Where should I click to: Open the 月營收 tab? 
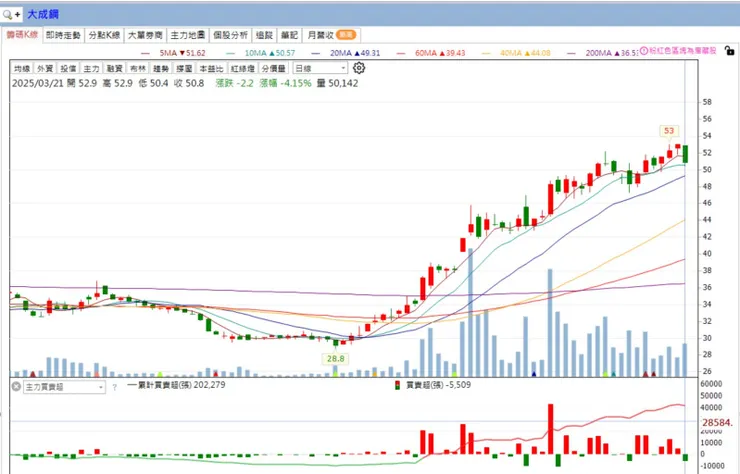point(331,35)
